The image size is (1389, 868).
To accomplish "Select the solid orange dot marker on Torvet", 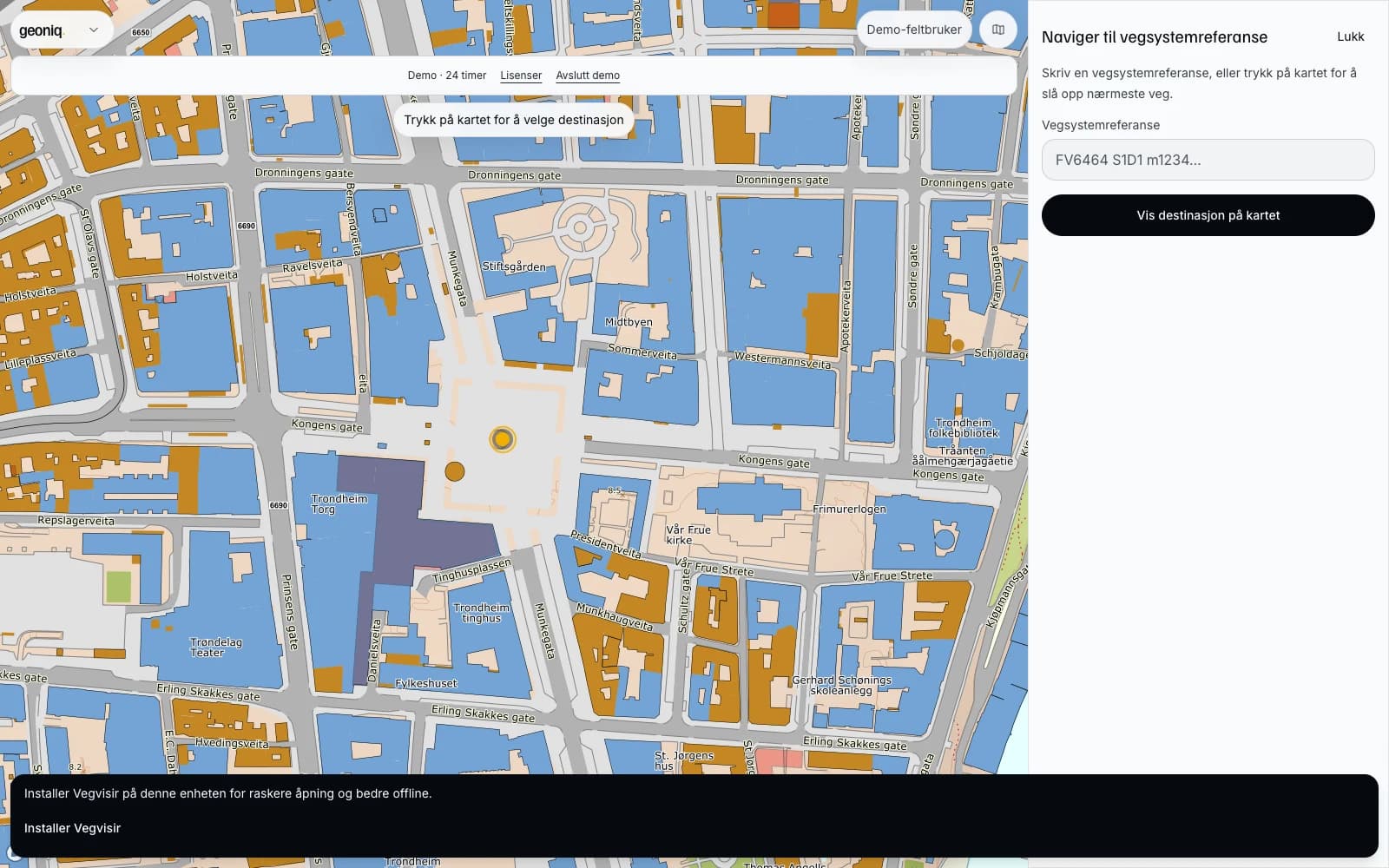I will tap(455, 471).
